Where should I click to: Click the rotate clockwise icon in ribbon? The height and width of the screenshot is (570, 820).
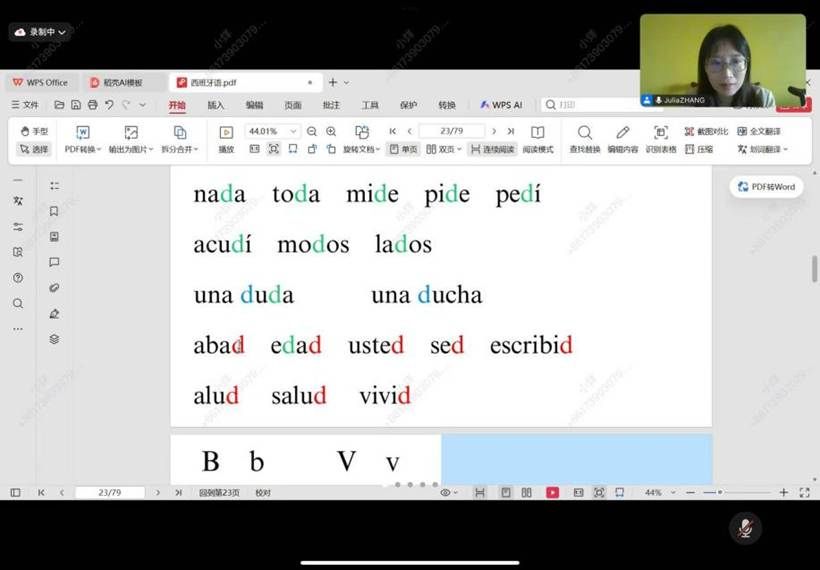click(x=331, y=149)
